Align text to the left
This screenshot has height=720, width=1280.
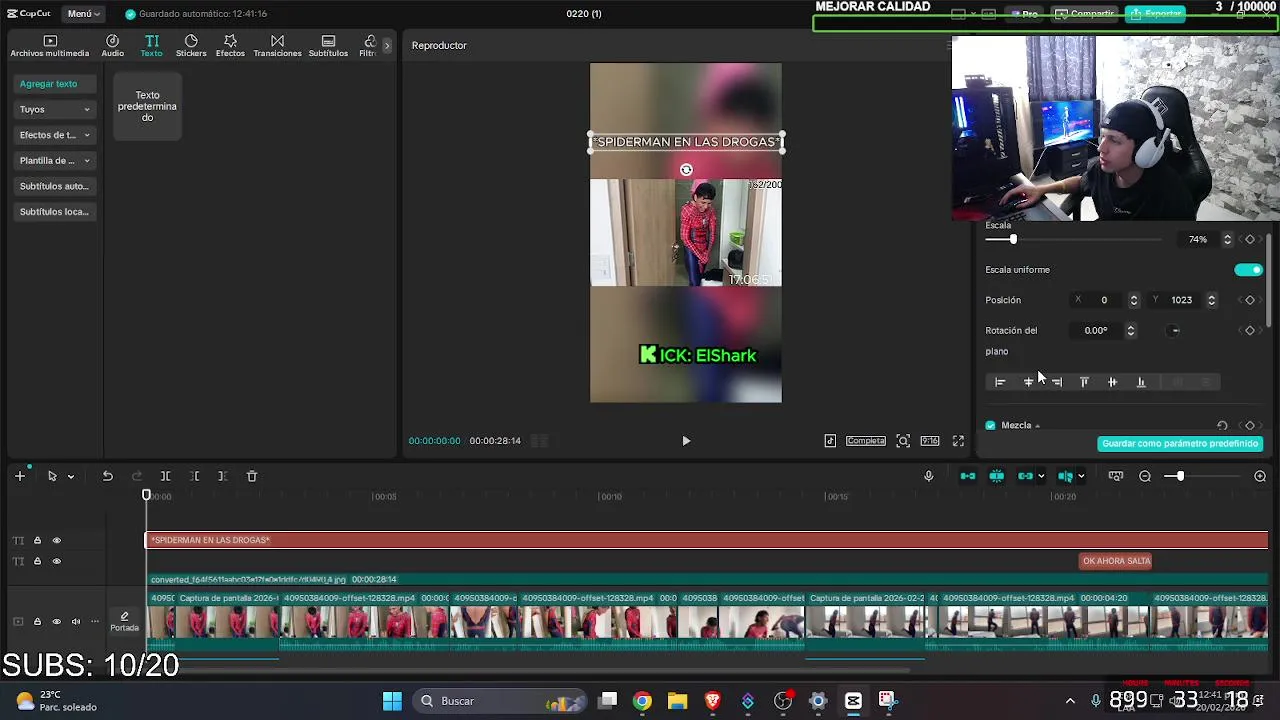pos(1000,382)
